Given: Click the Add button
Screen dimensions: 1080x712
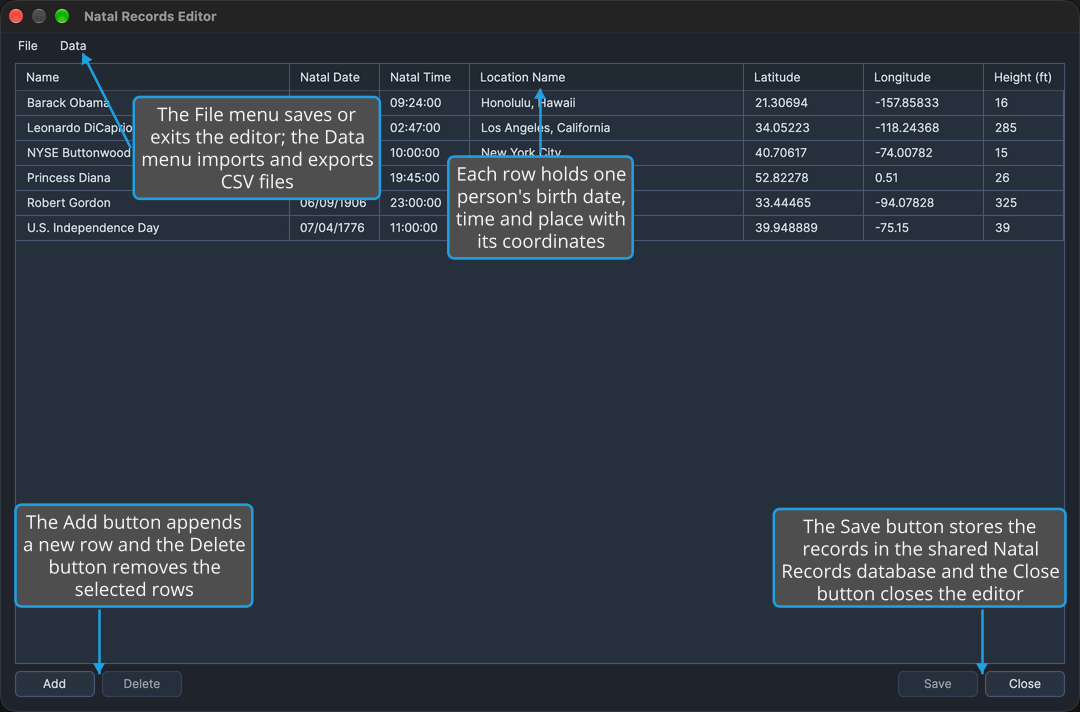Looking at the screenshot, I should click(x=54, y=684).
